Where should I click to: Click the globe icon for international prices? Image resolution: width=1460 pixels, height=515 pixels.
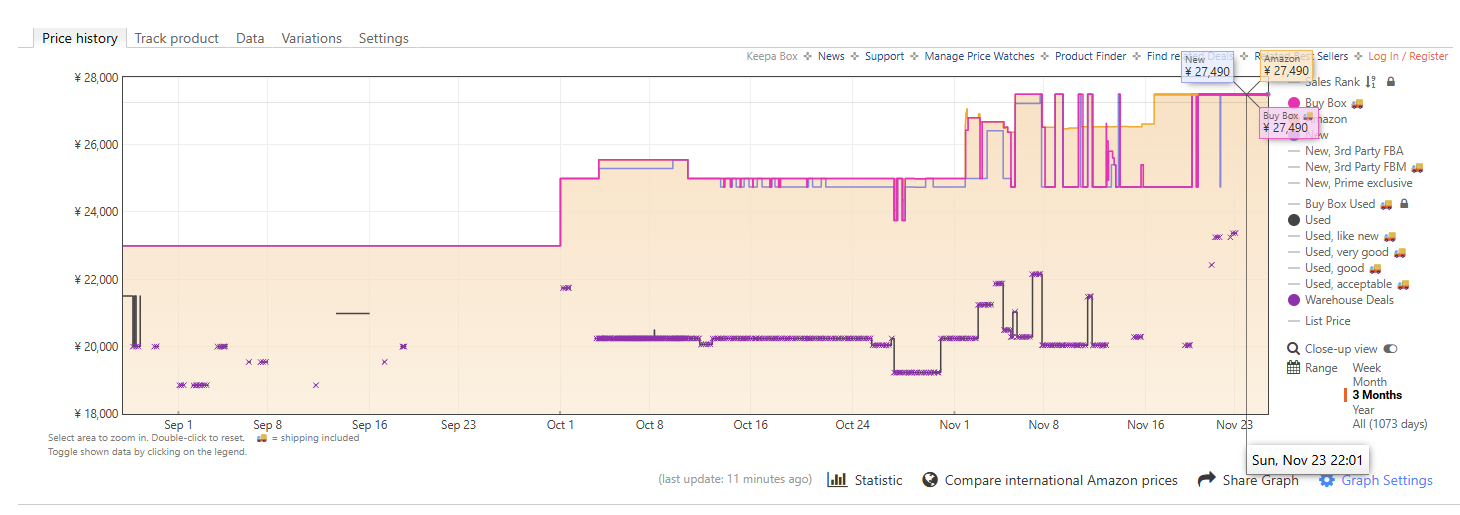tap(930, 480)
